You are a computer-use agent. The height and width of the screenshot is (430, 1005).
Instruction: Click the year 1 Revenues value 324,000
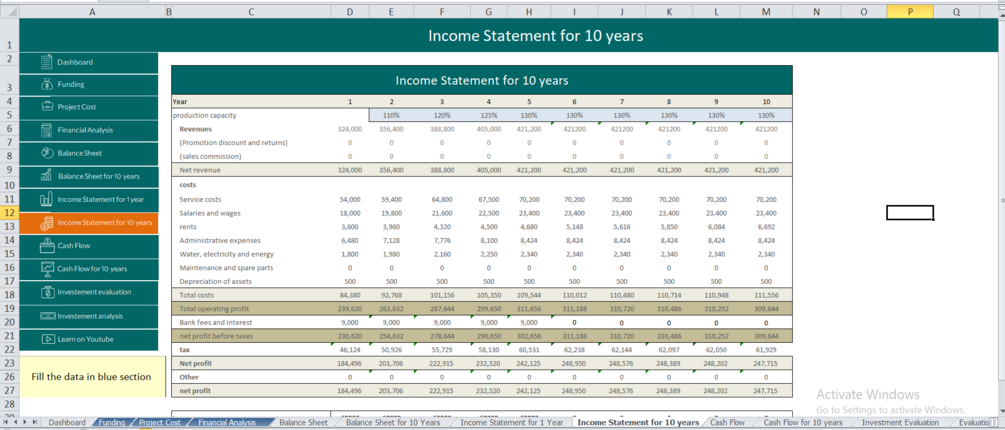coord(350,129)
